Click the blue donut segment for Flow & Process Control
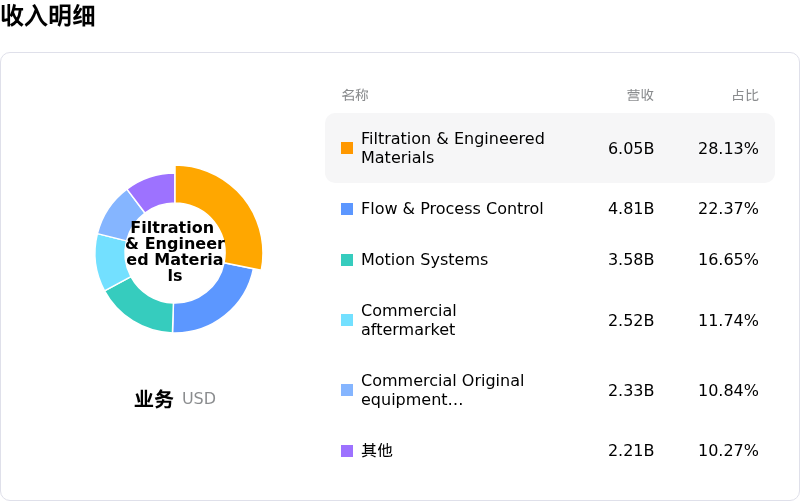The height and width of the screenshot is (501, 800). click(x=217, y=304)
